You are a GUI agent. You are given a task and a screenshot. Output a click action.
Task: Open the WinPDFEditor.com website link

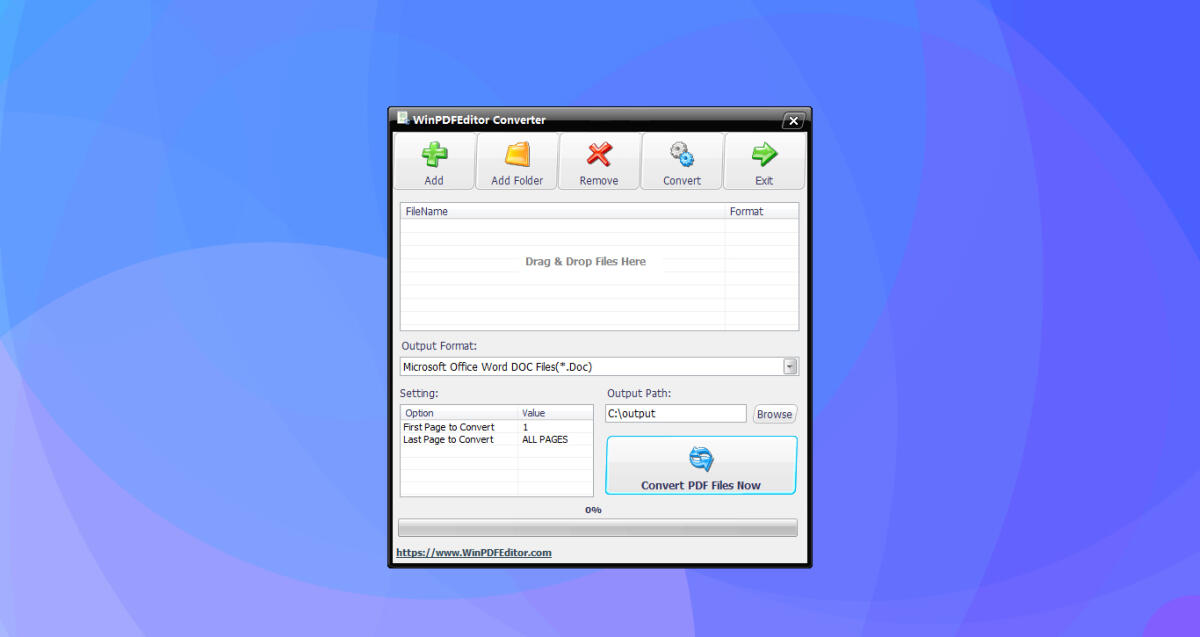pyautogui.click(x=473, y=551)
